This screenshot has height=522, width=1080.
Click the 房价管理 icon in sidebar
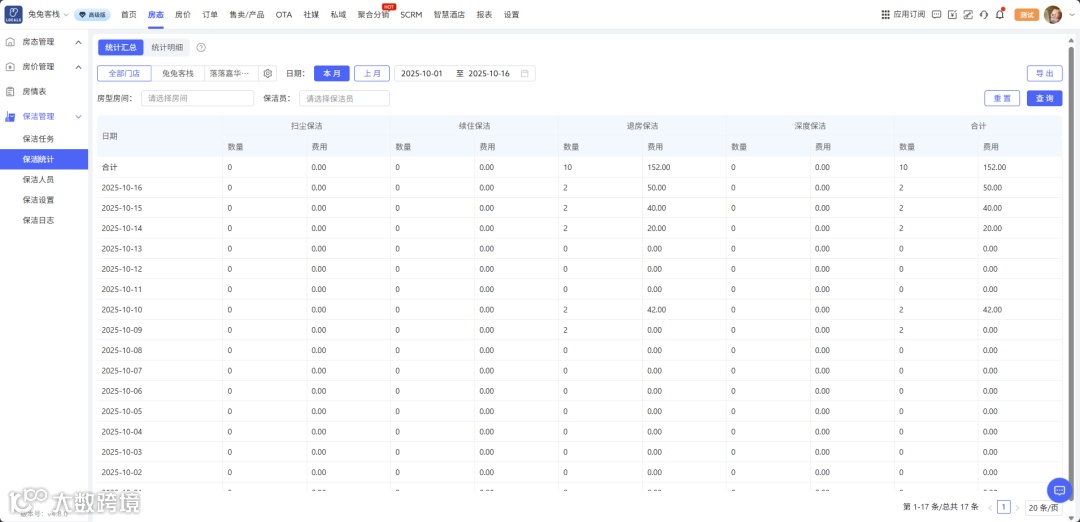(10, 67)
